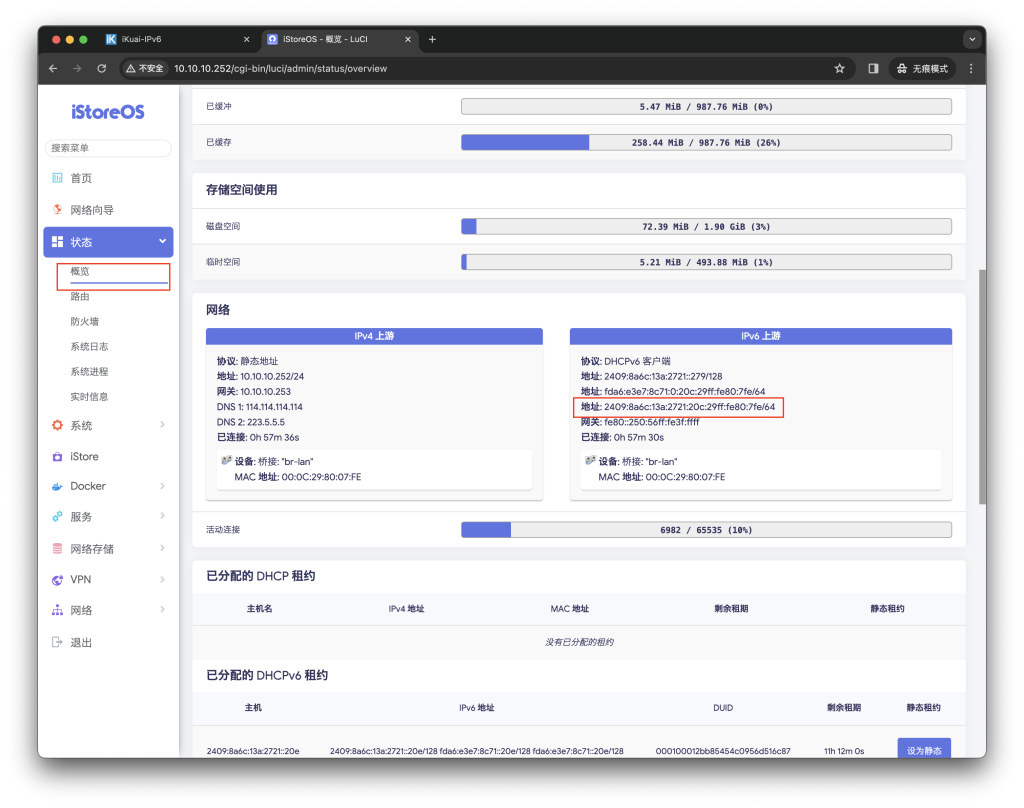The image size is (1024, 808).
Task: Click the IPv4 上游 header
Action: tap(374, 336)
